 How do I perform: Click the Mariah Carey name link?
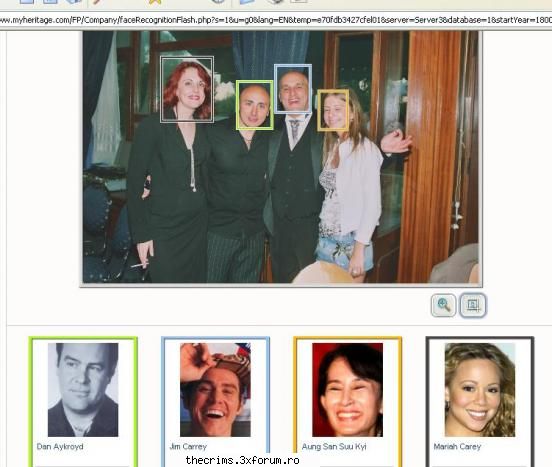coord(457,447)
